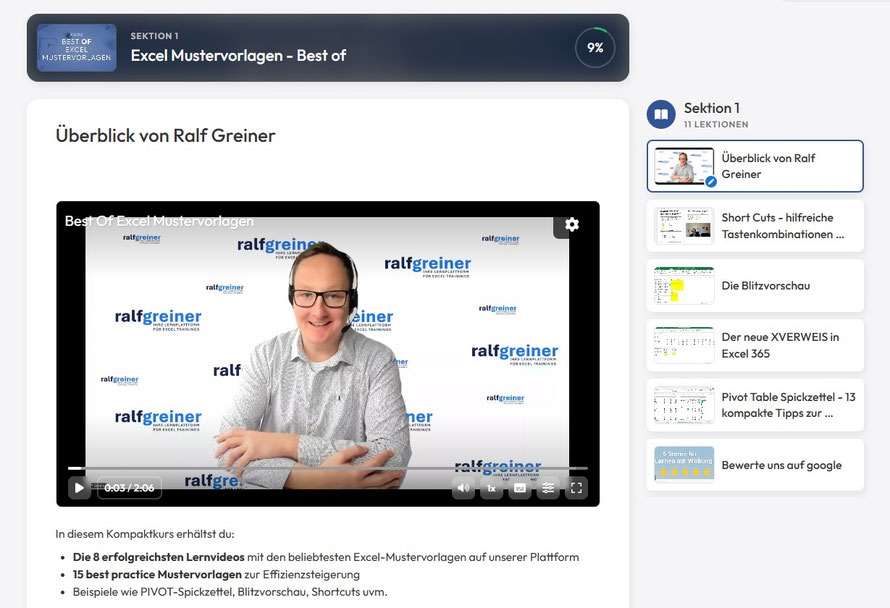Click the Best Of Excel Mustervorlagen course thumbnail
The image size is (890, 608).
point(77,48)
